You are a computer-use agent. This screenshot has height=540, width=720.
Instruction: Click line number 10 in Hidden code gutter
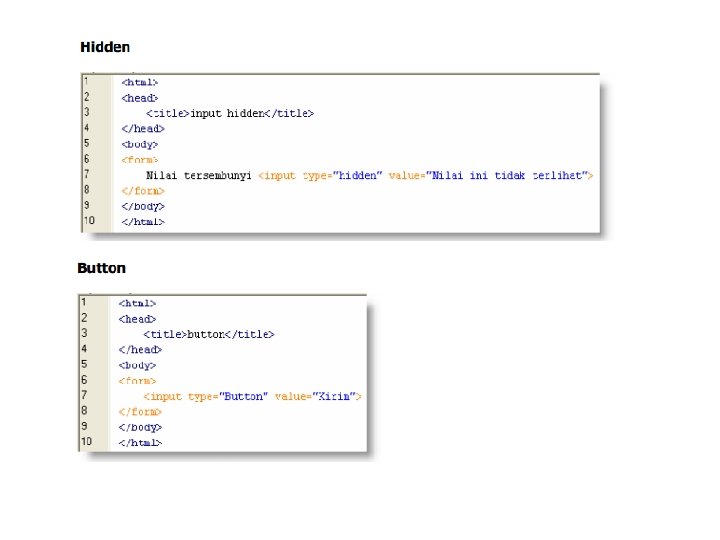pyautogui.click(x=89, y=220)
